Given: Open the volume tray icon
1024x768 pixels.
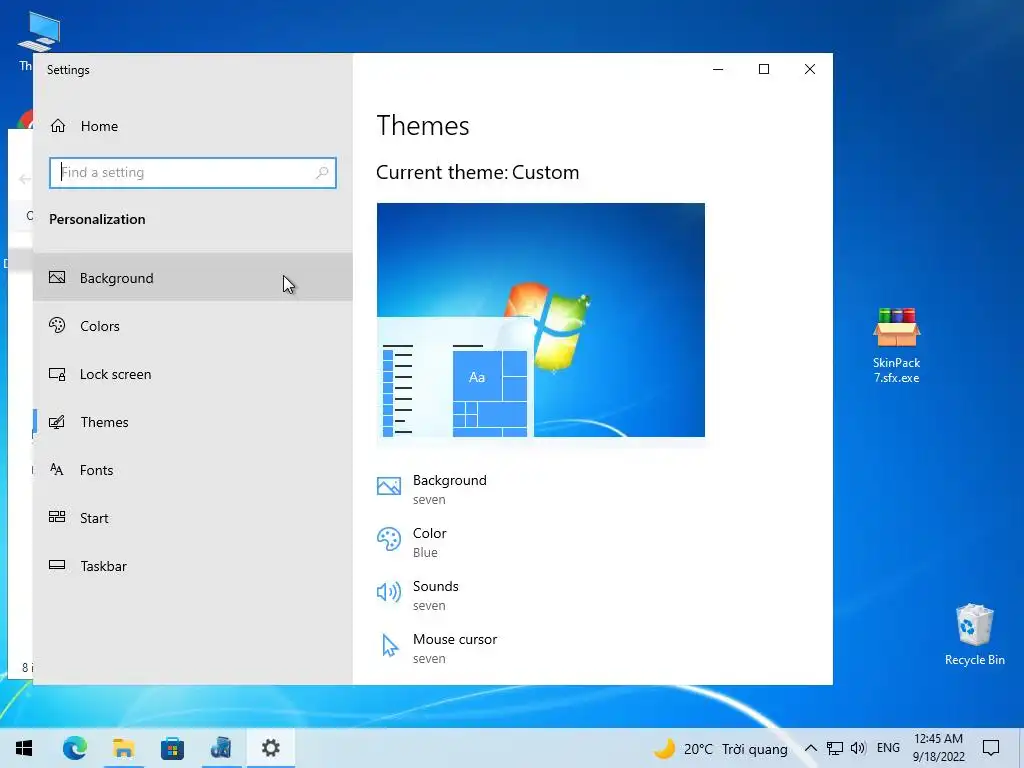Looking at the screenshot, I should pyautogui.click(x=858, y=748).
